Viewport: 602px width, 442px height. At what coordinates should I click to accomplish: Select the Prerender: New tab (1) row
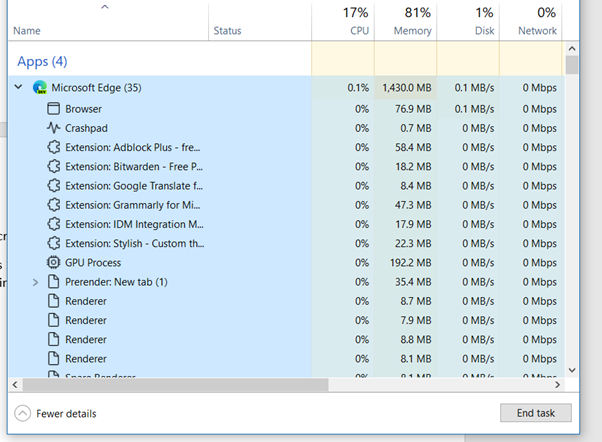coord(286,281)
